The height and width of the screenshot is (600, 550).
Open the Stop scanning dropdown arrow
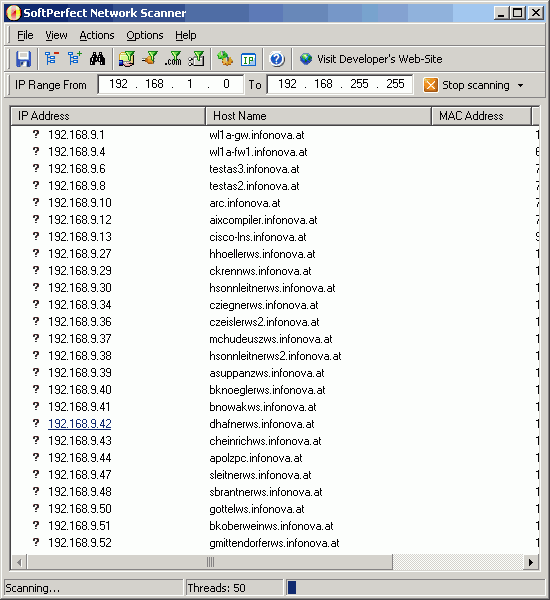tap(520, 85)
